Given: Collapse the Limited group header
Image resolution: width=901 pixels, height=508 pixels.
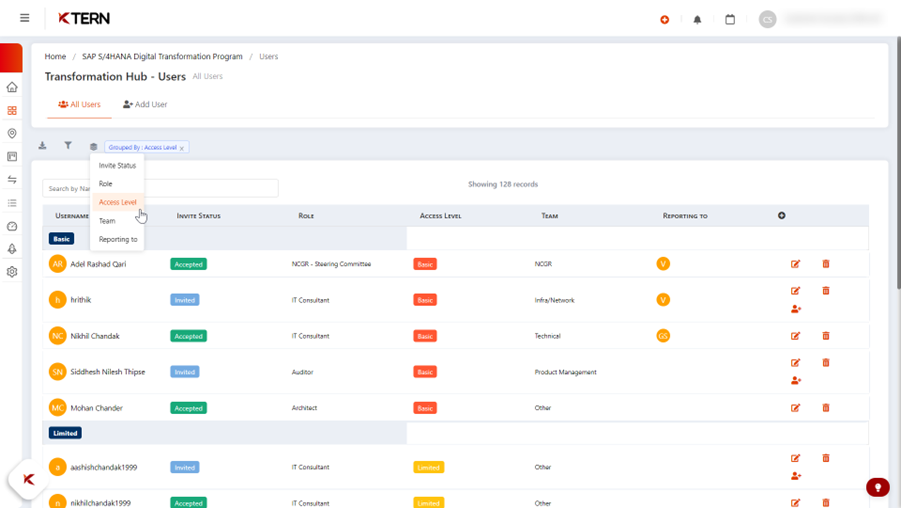Looking at the screenshot, I should 65,433.
